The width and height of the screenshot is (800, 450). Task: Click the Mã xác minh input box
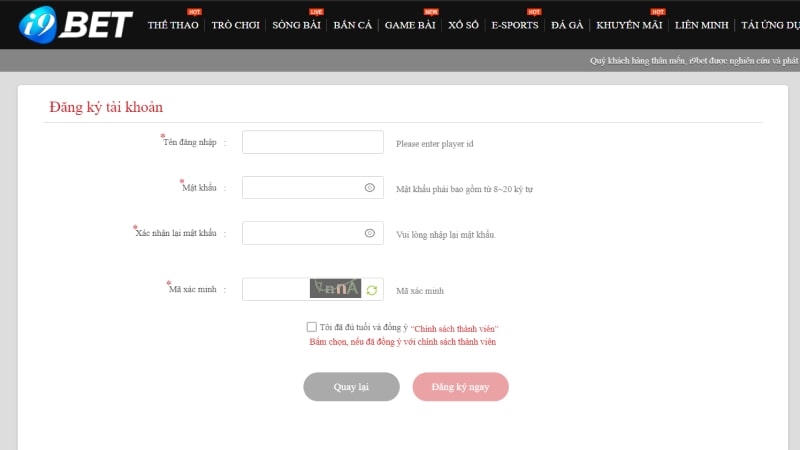click(275, 290)
